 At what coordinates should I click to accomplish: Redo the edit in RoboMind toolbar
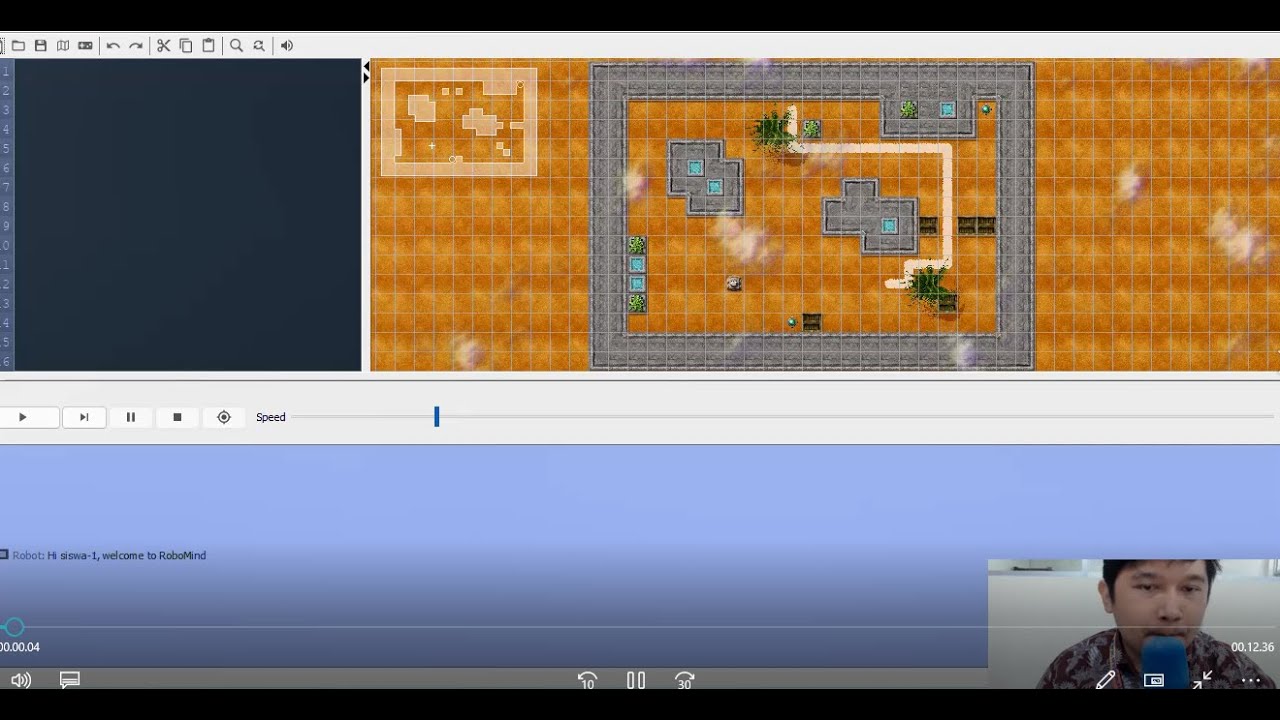click(x=136, y=46)
